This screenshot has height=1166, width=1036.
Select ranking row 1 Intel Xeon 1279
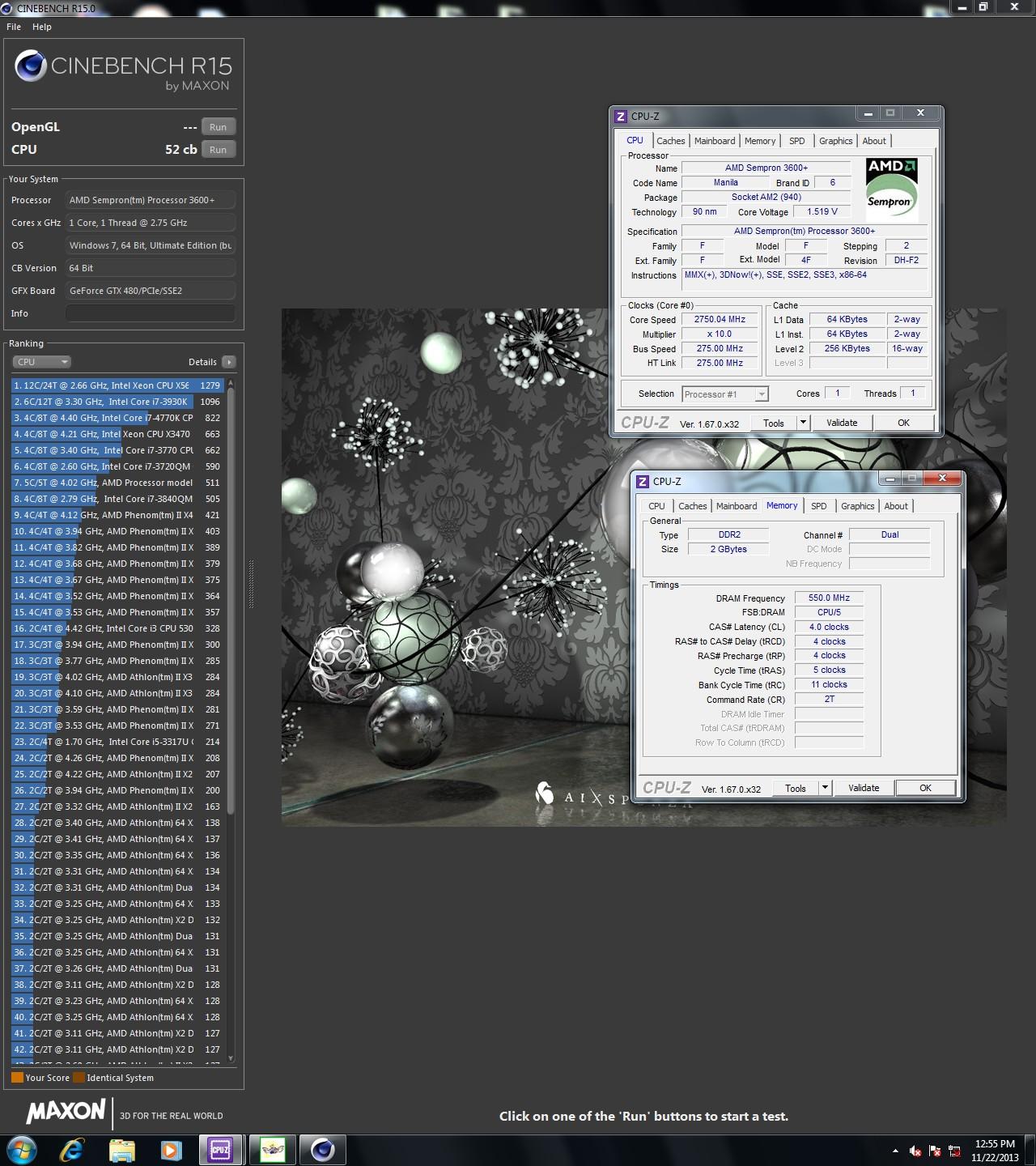coord(117,385)
